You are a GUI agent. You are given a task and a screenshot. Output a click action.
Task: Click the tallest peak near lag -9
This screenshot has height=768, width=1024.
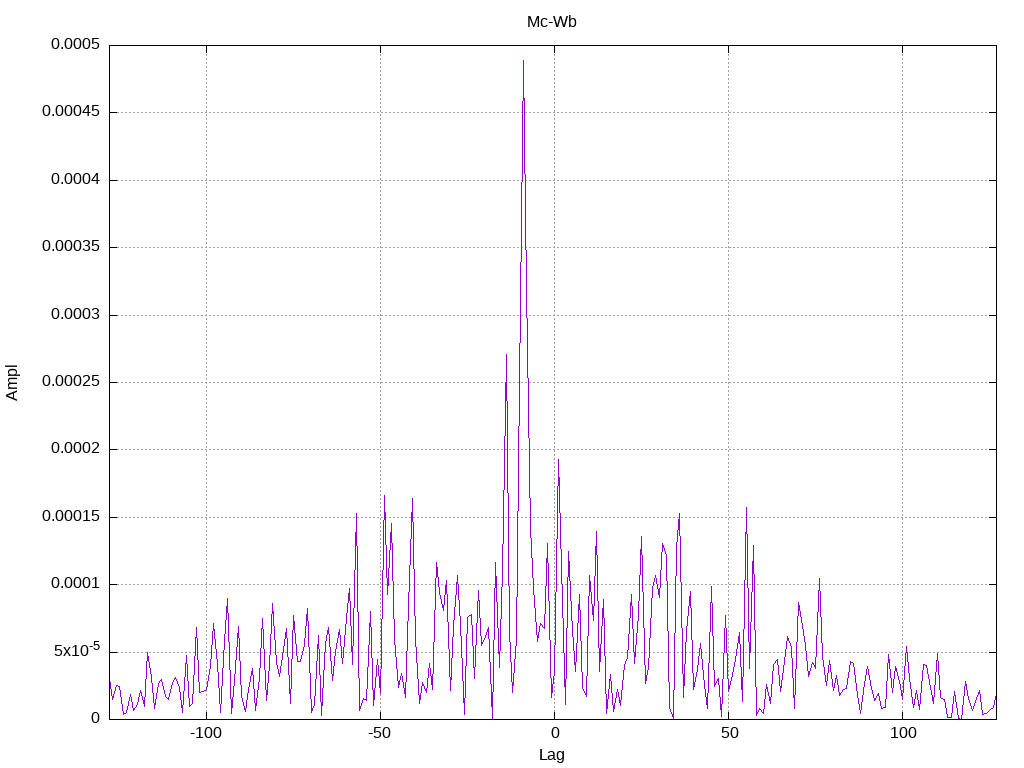[523, 61]
